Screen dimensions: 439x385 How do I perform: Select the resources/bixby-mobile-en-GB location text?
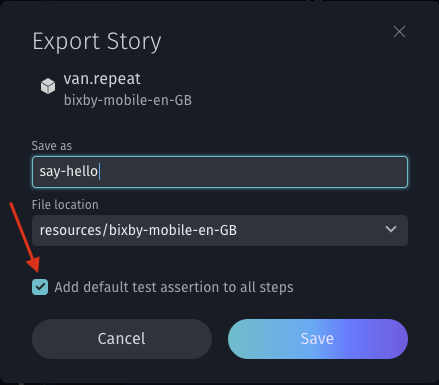138,230
